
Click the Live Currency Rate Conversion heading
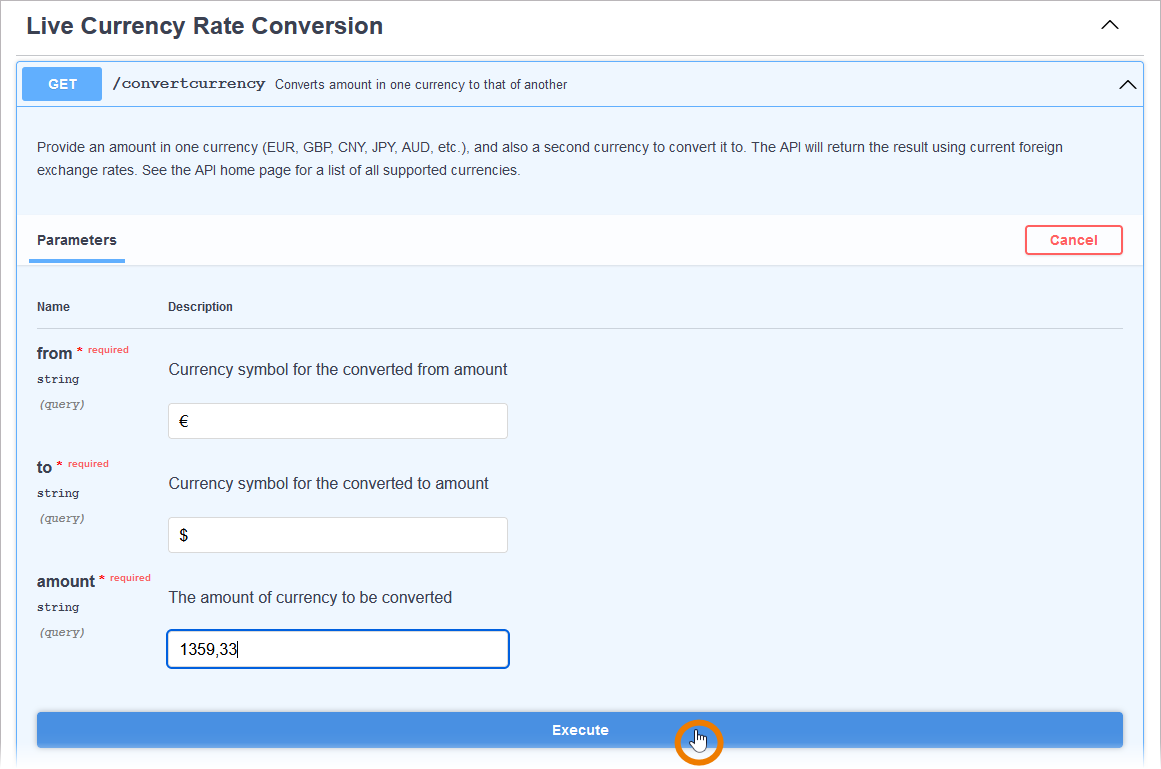204,26
